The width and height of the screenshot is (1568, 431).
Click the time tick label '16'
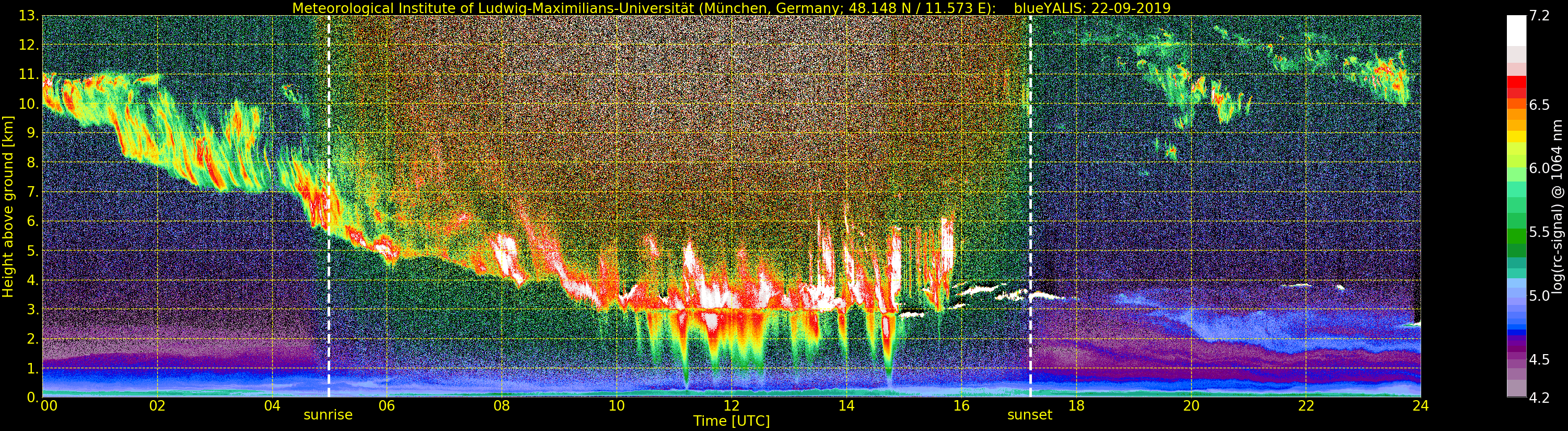[x=961, y=405]
